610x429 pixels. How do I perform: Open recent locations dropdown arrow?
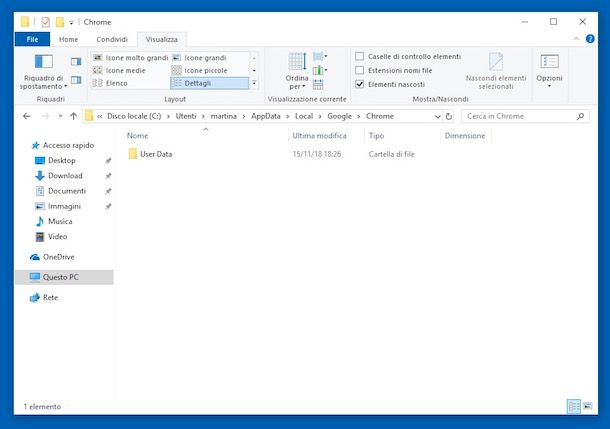[x=60, y=116]
